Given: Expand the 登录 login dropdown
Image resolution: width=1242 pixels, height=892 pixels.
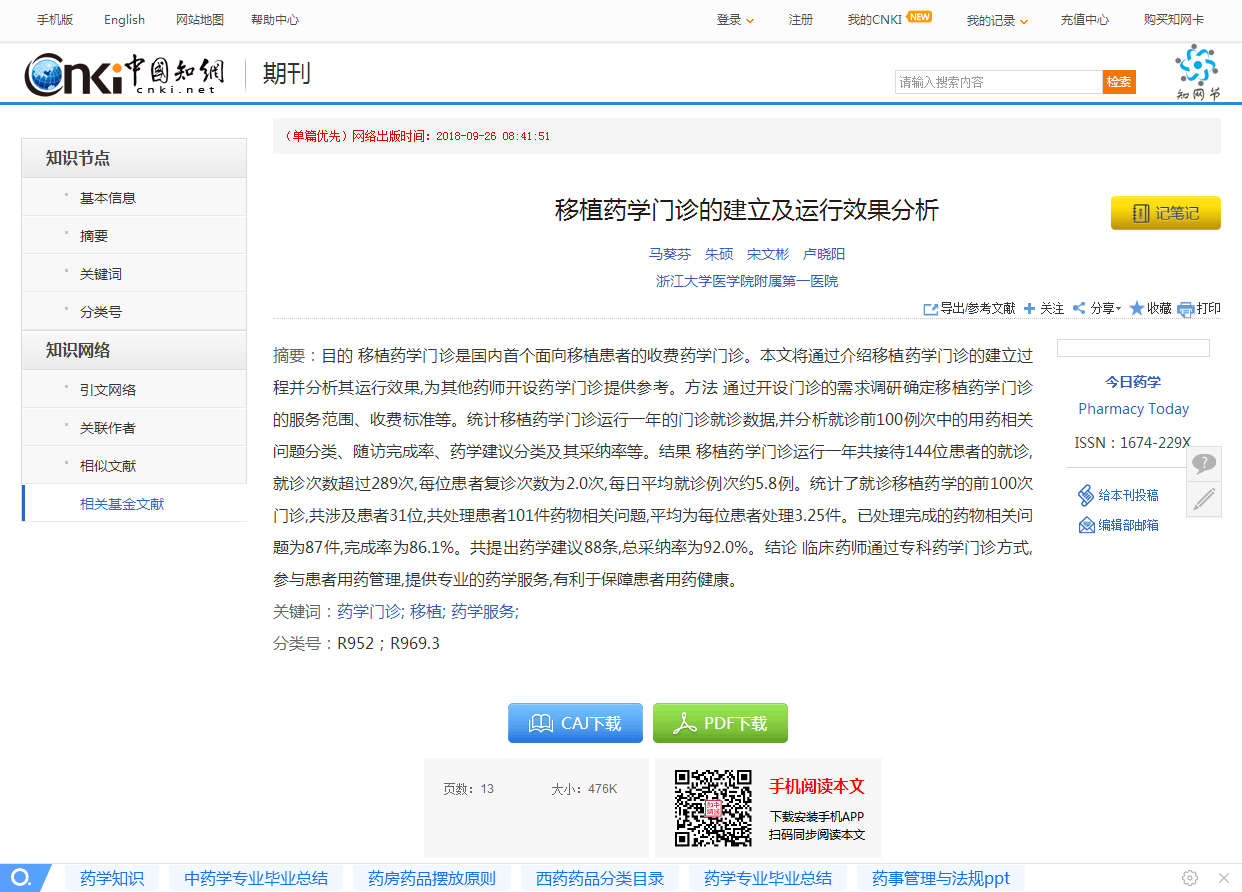Looking at the screenshot, I should point(735,20).
